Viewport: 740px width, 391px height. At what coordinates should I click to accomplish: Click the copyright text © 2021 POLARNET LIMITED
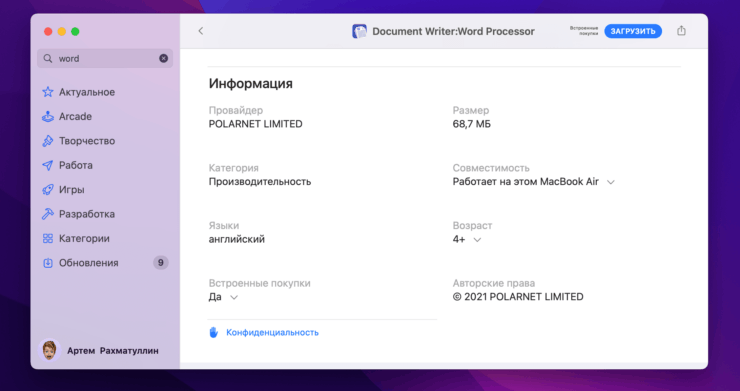518,297
